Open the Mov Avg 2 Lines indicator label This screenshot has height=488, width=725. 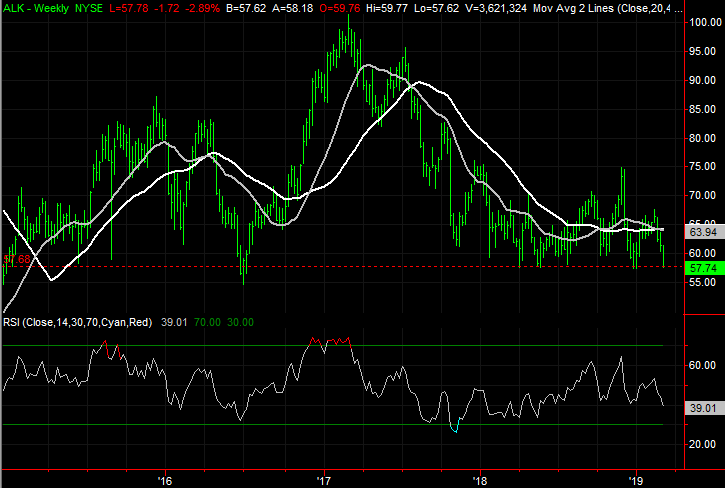click(x=608, y=8)
